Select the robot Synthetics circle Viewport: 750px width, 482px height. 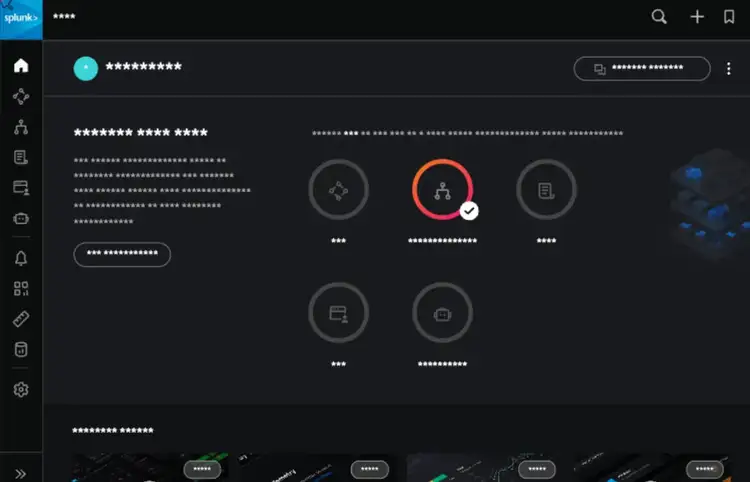coord(442,313)
